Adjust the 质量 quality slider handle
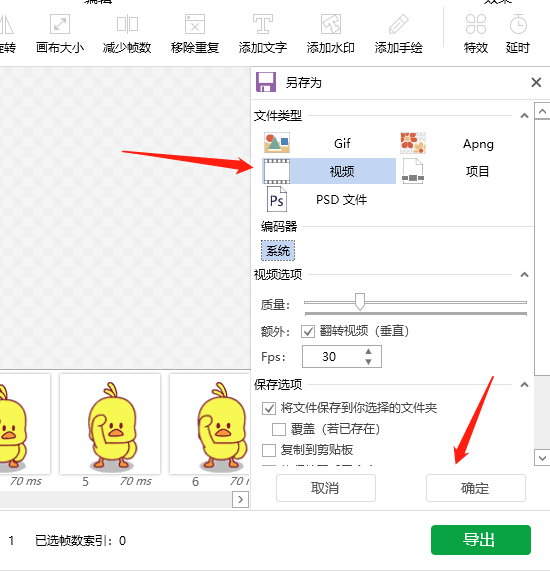Viewport: 550px width, 571px height. tap(360, 302)
